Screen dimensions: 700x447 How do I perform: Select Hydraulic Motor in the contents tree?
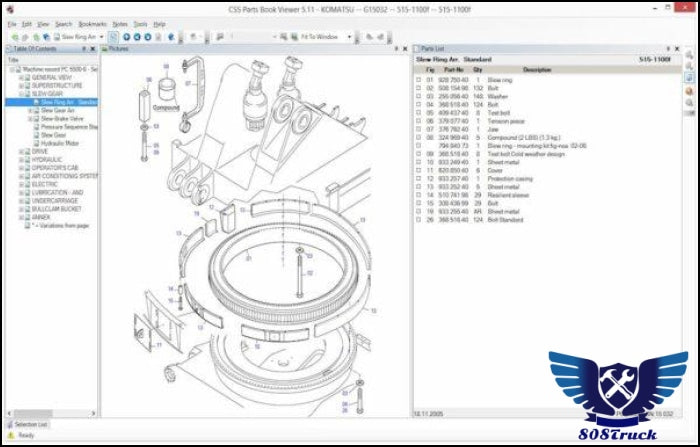(59, 143)
